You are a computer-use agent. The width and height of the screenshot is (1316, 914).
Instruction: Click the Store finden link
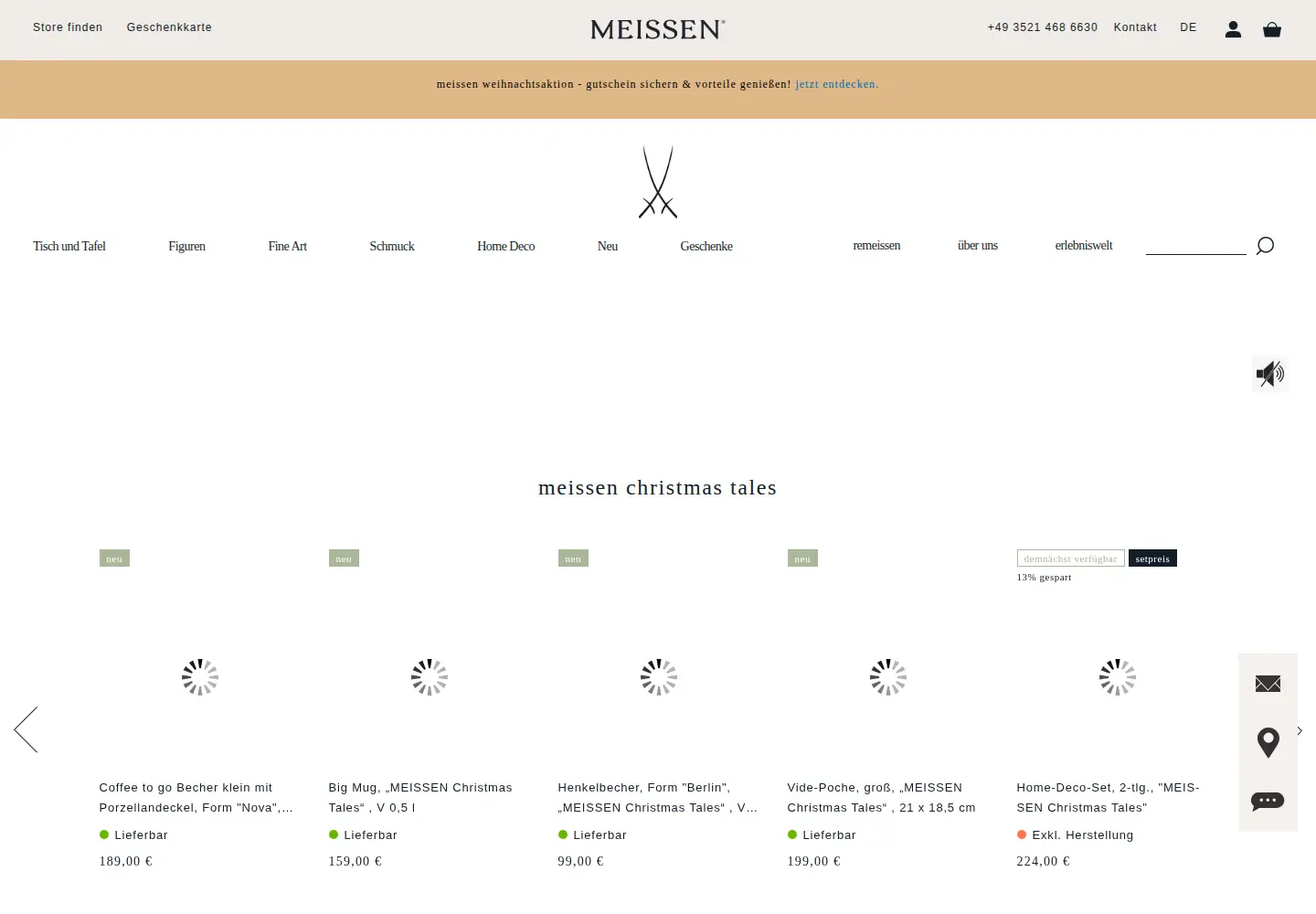point(68,27)
